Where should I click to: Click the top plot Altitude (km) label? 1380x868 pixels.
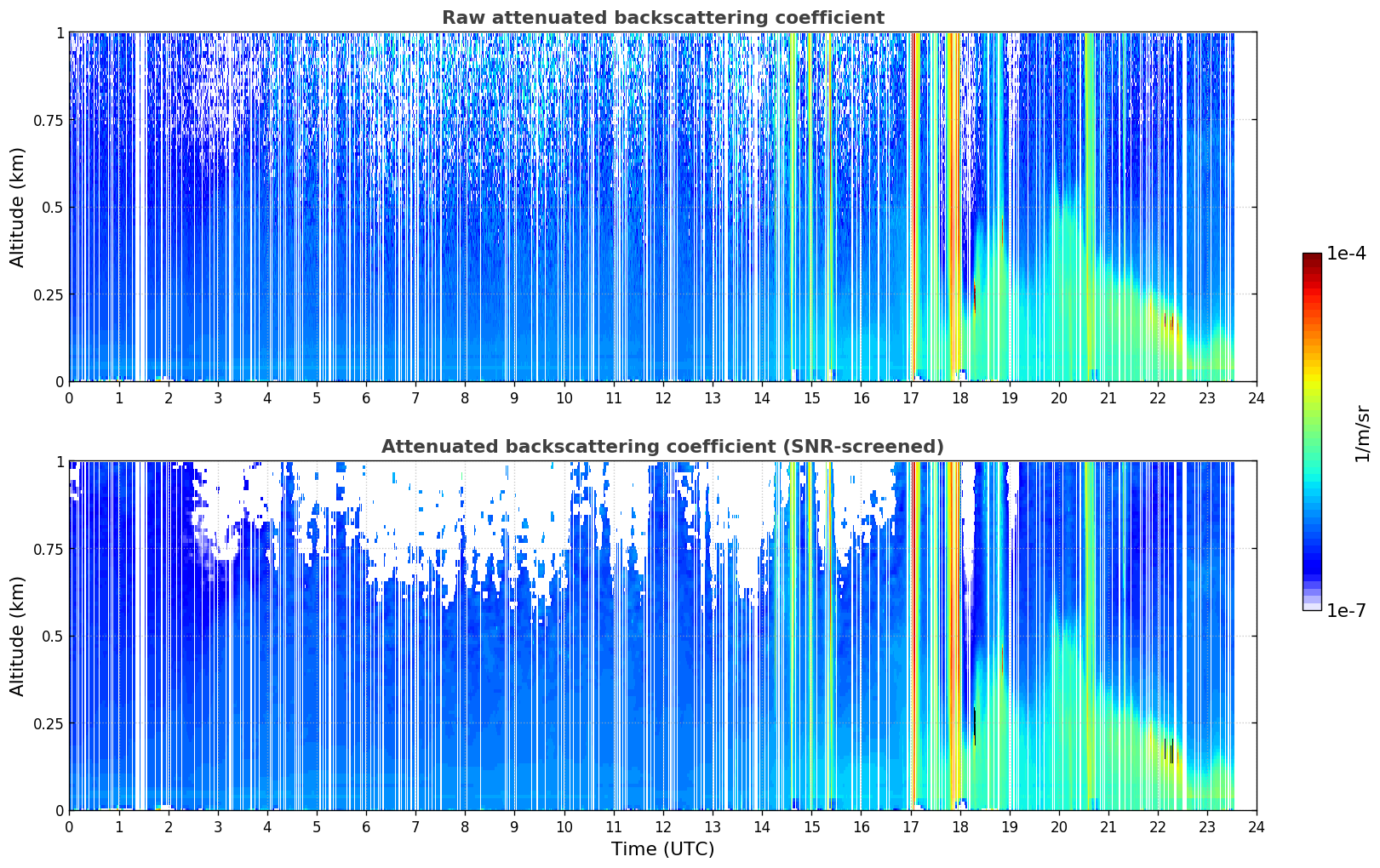click(x=18, y=207)
